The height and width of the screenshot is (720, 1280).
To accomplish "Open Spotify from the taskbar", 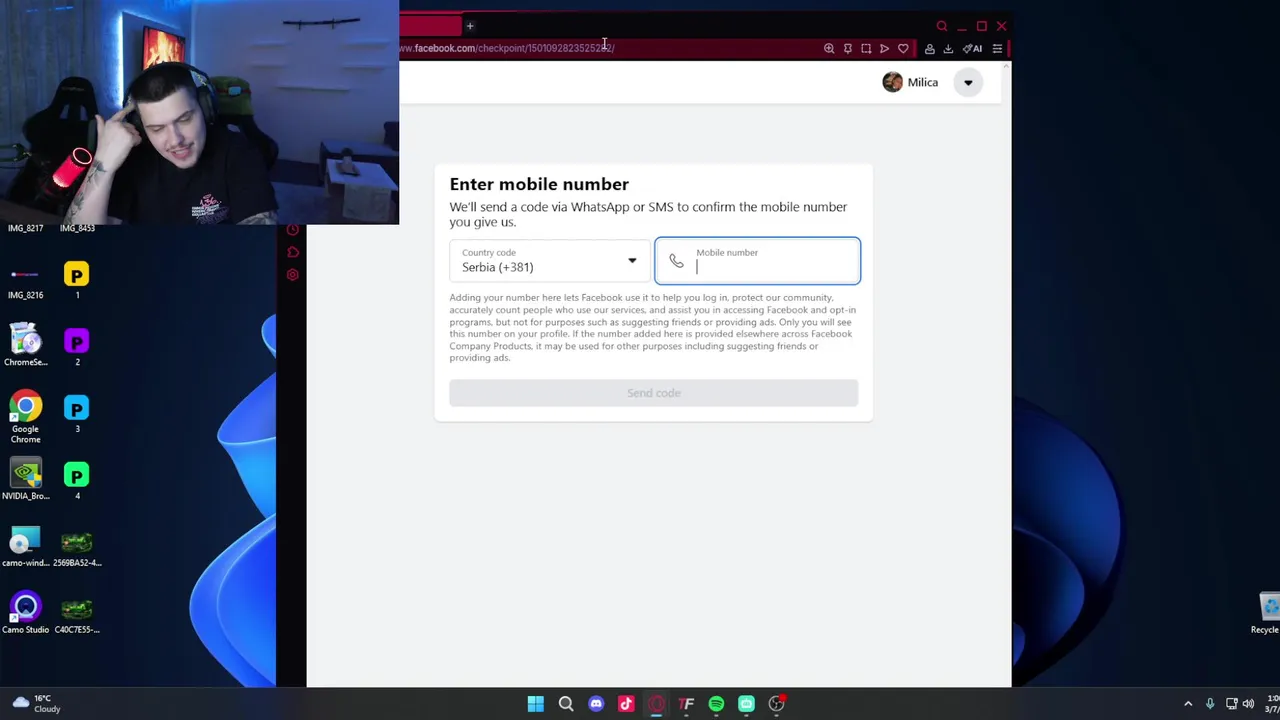I will pos(716,704).
